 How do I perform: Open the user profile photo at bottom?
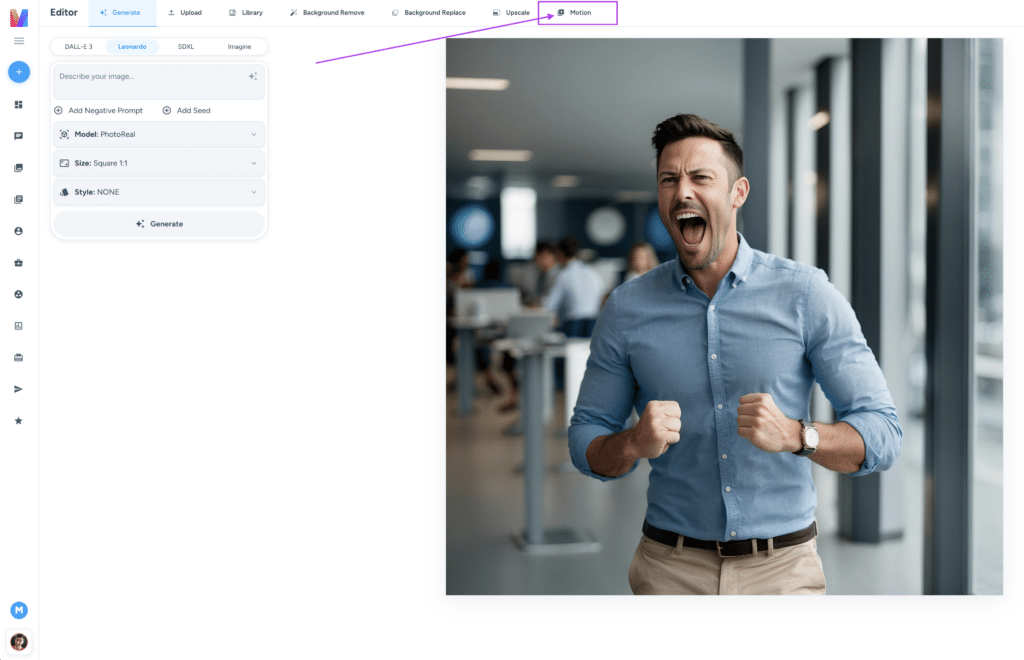pyautogui.click(x=19, y=642)
